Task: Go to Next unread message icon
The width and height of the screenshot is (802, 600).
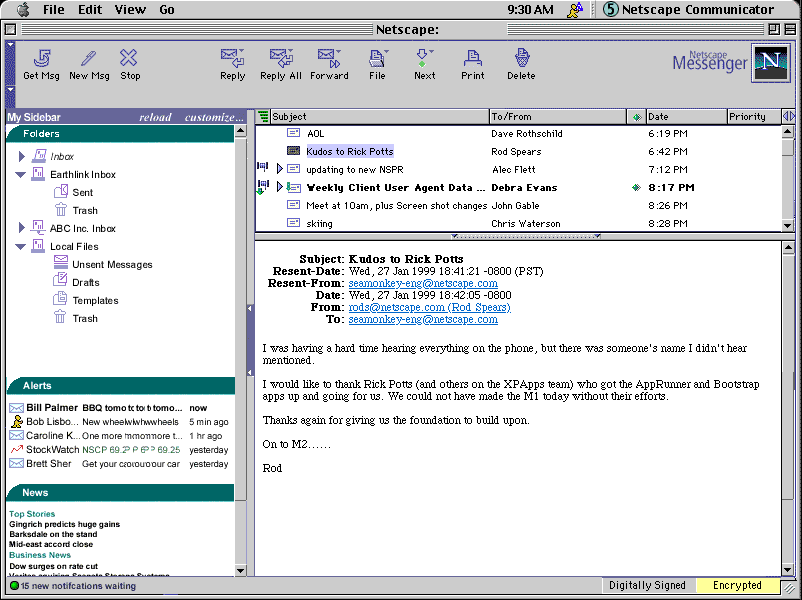Action: point(424,58)
